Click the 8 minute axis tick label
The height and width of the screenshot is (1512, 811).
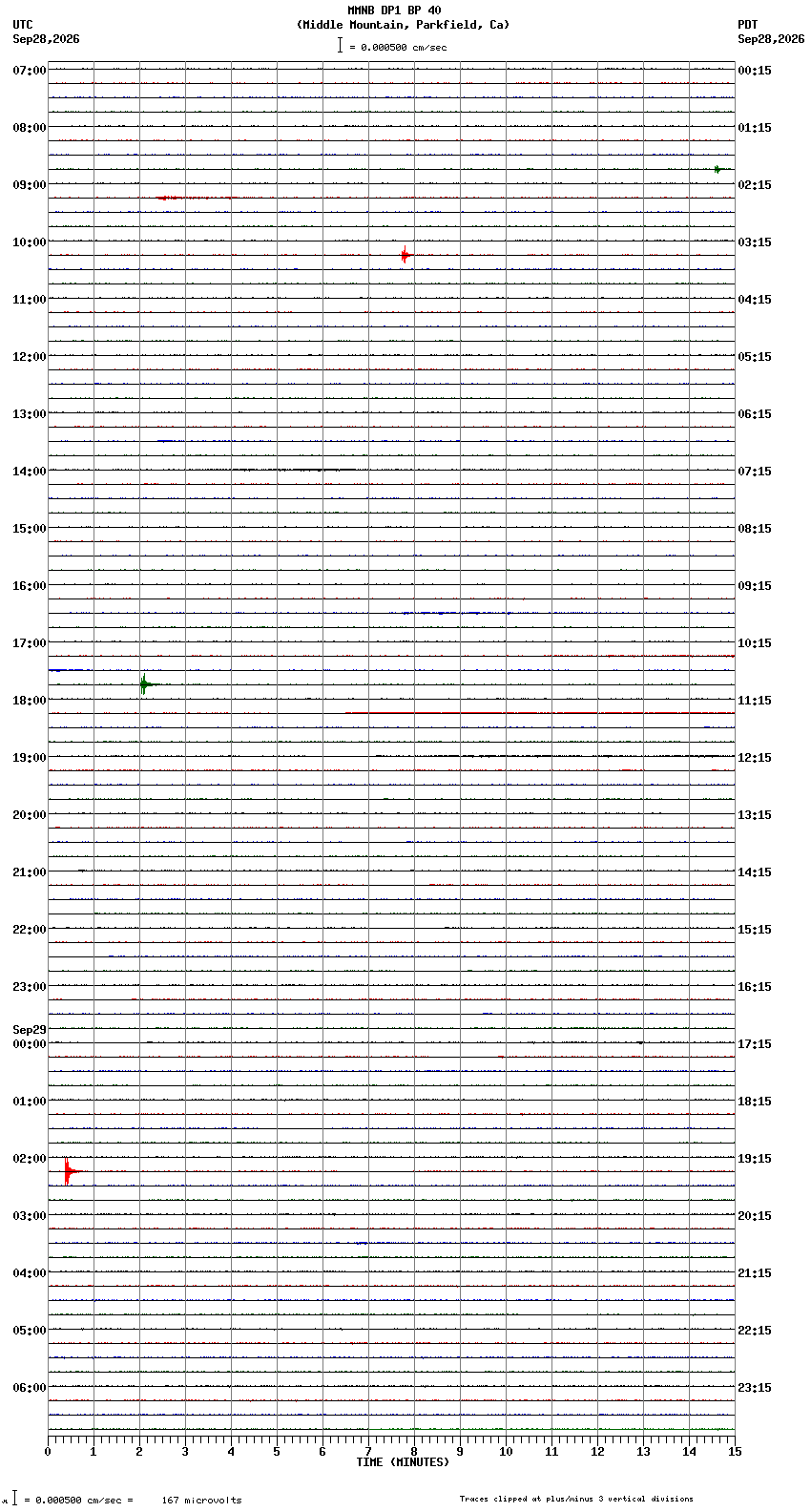pyautogui.click(x=414, y=1452)
